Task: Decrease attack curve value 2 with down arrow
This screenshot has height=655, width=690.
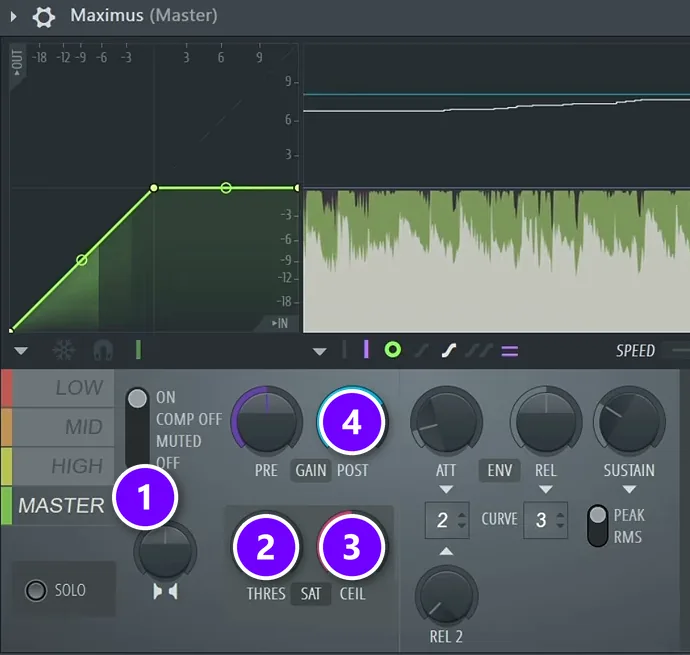Action: tap(461, 526)
